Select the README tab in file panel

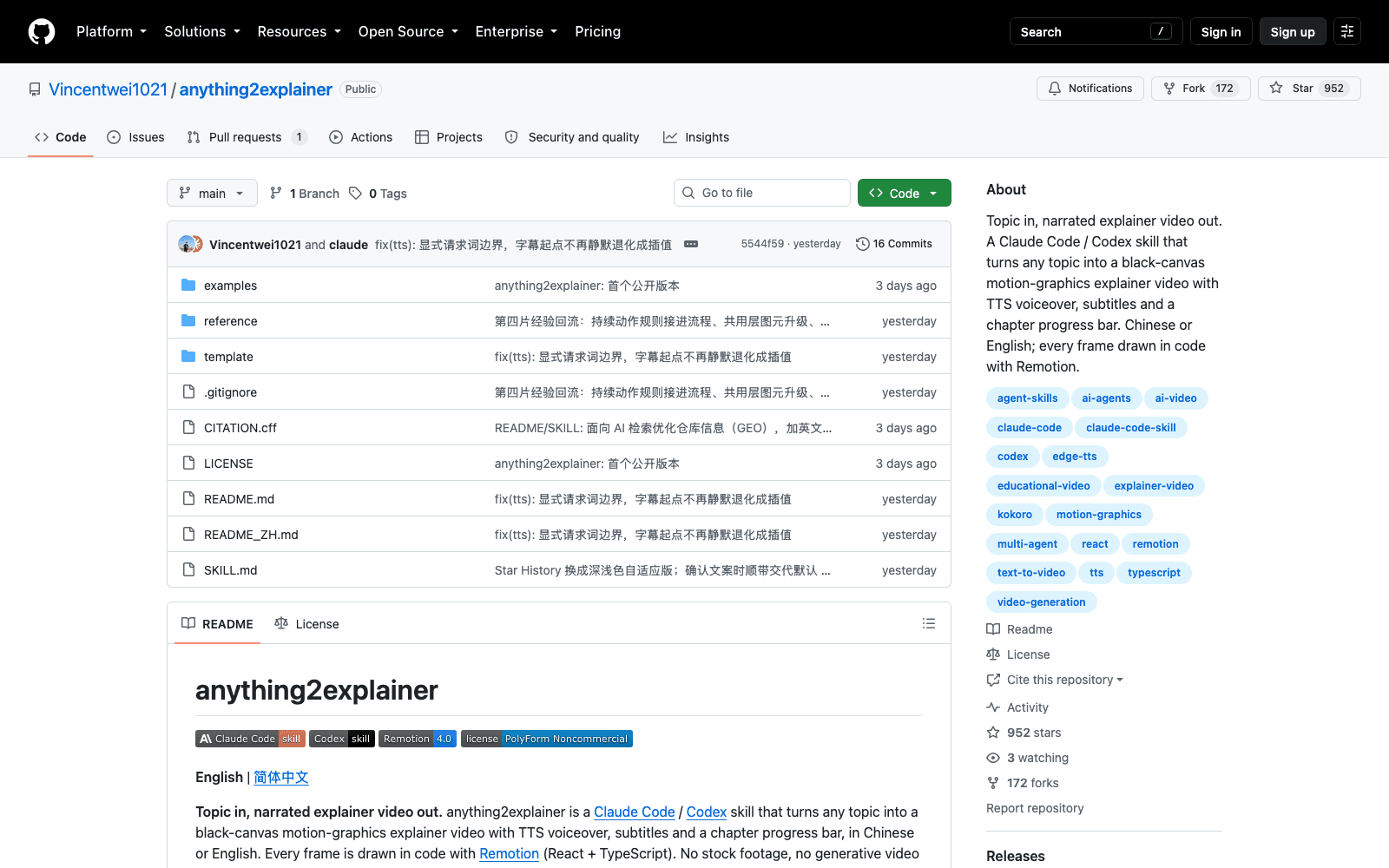click(x=217, y=623)
